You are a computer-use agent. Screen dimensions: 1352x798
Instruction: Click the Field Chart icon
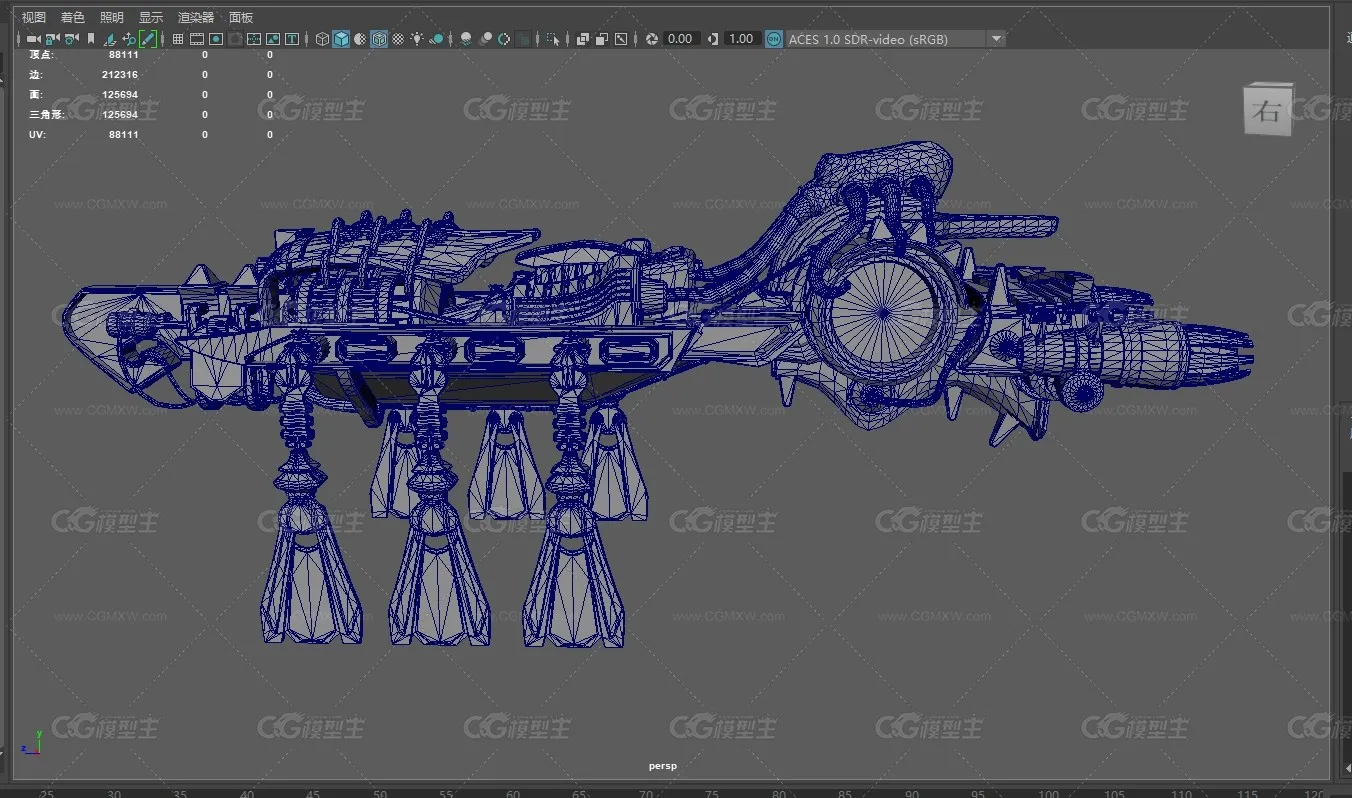254,39
